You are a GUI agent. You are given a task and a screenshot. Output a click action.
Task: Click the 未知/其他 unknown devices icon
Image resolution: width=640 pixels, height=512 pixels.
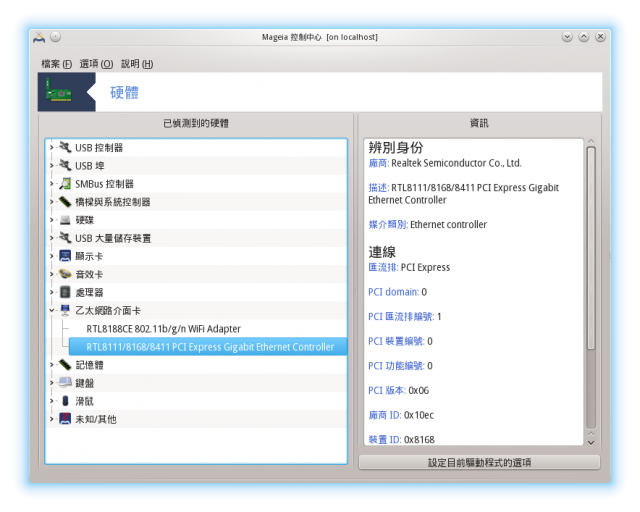tap(65, 419)
